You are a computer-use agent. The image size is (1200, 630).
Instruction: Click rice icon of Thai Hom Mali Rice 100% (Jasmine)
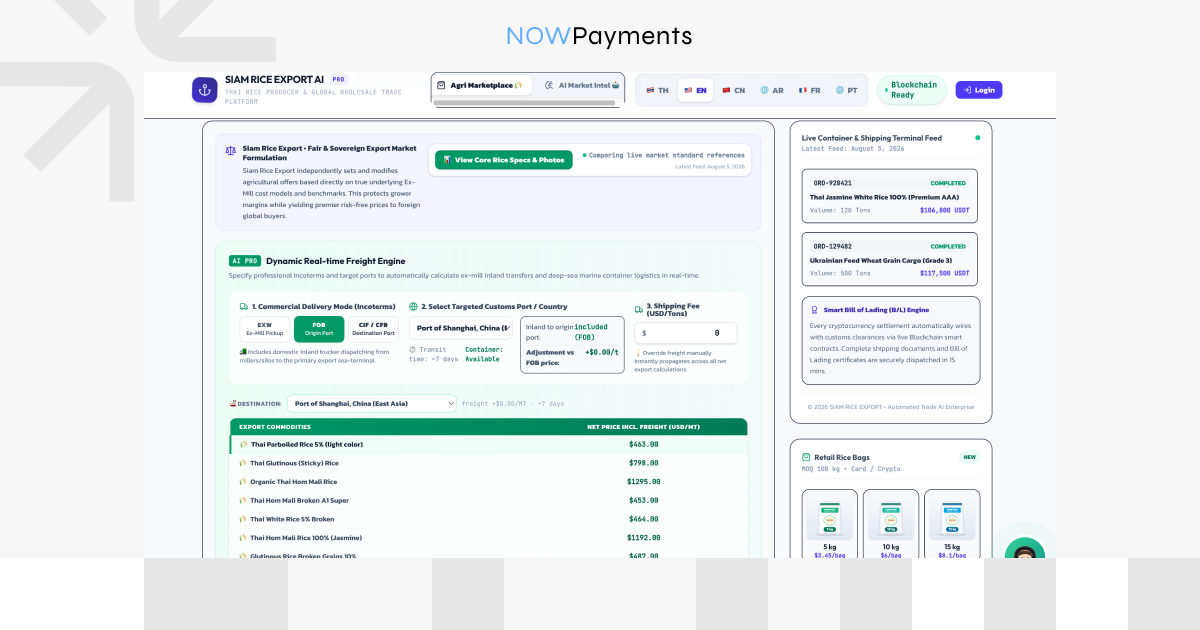(x=243, y=538)
